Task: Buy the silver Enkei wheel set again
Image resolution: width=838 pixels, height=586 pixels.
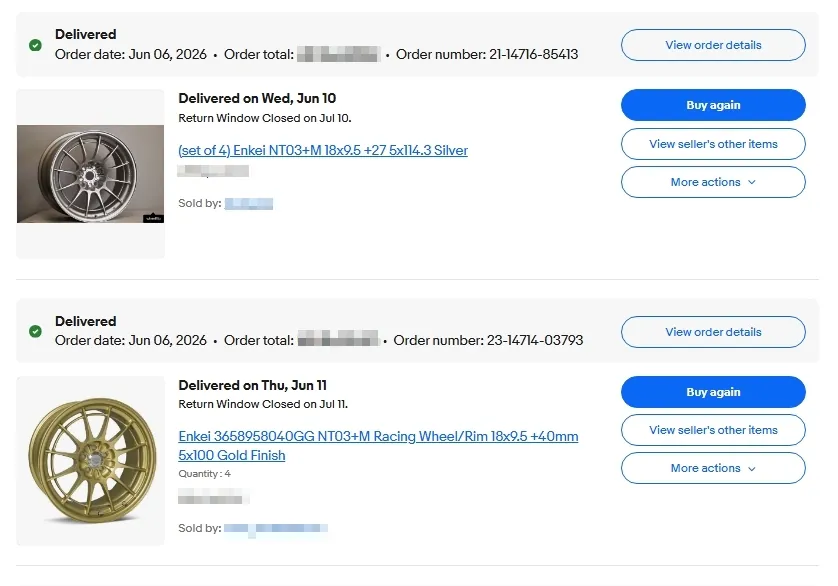Action: point(713,105)
